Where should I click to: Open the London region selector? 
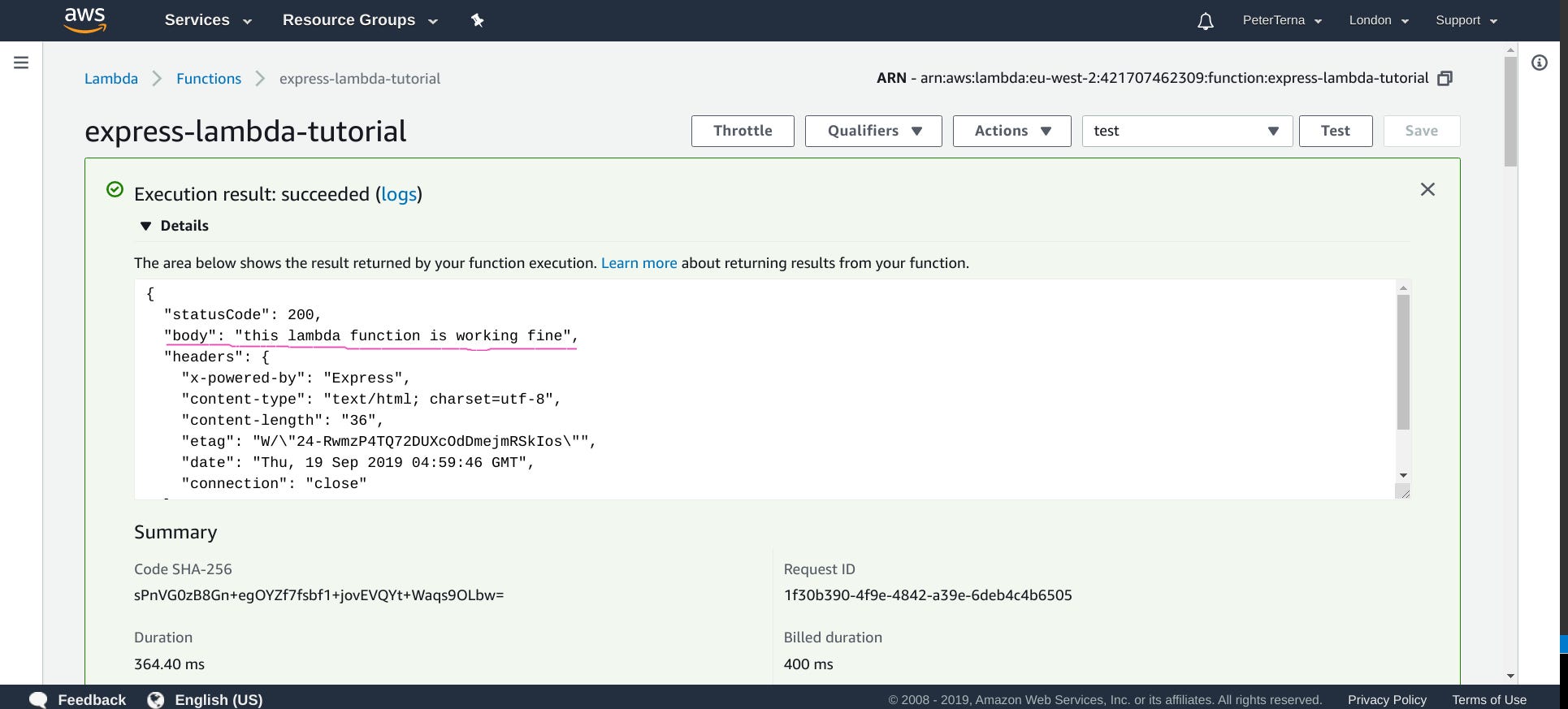(1379, 20)
